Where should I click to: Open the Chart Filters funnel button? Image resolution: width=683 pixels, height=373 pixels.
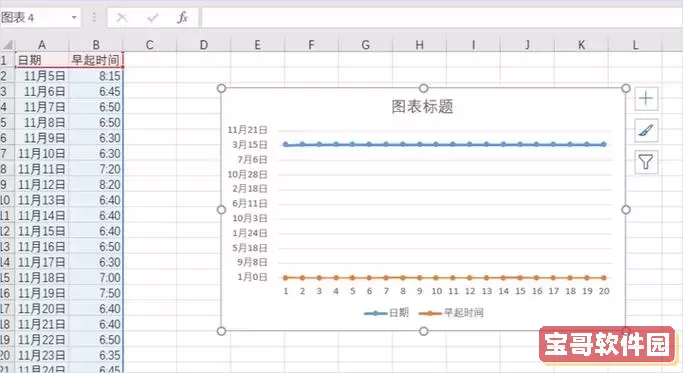(x=646, y=162)
